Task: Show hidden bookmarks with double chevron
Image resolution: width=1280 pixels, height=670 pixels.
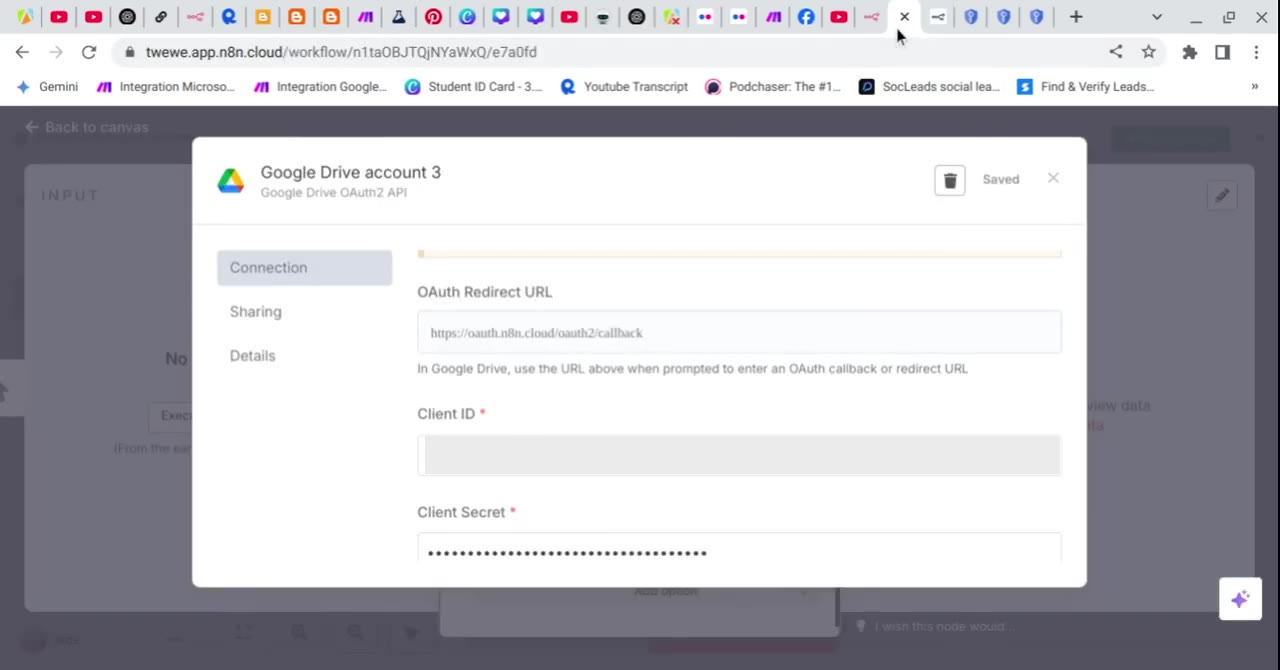Action: 1255,87
